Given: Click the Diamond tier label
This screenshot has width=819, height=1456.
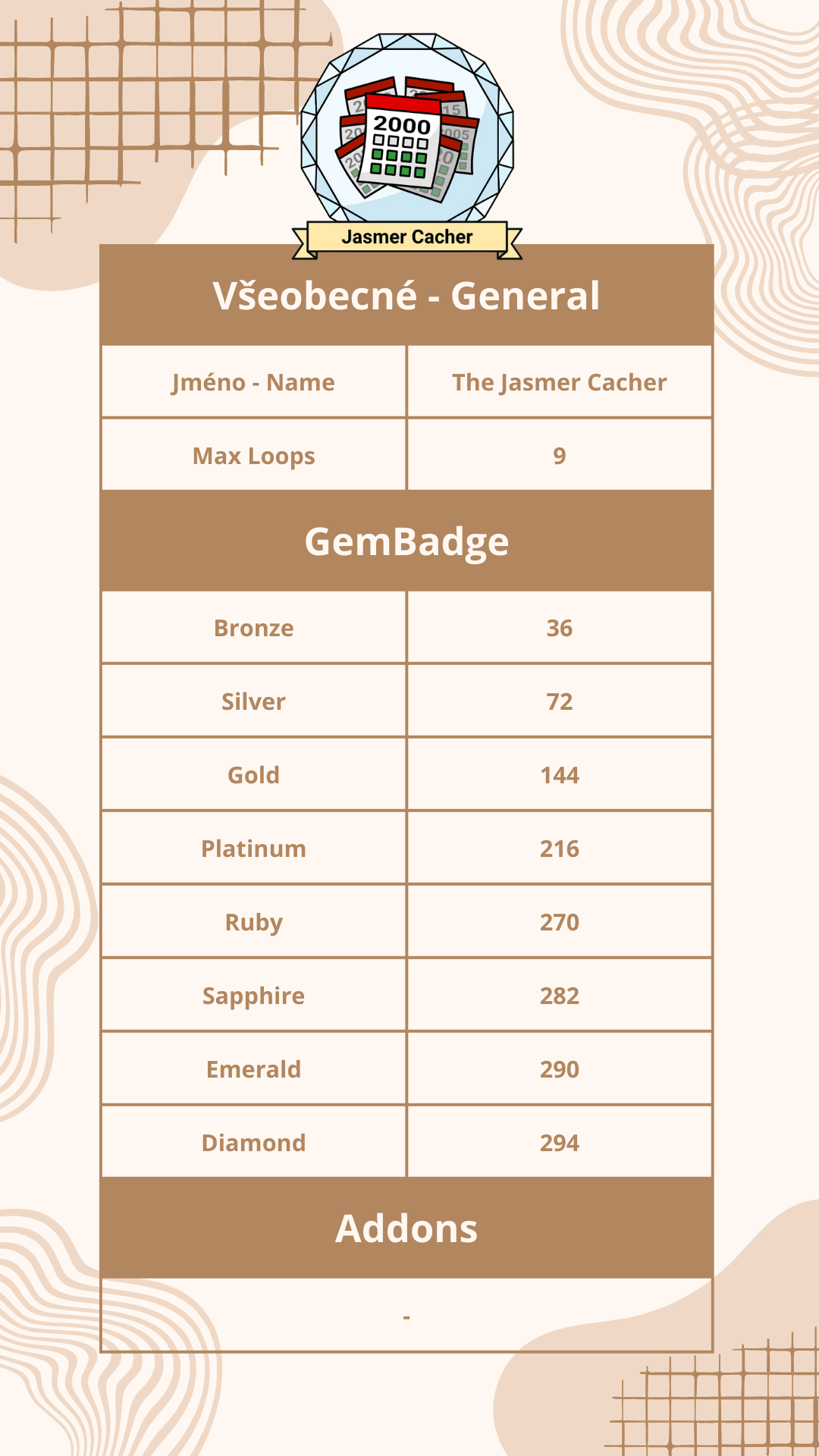Looking at the screenshot, I should point(253,1143).
